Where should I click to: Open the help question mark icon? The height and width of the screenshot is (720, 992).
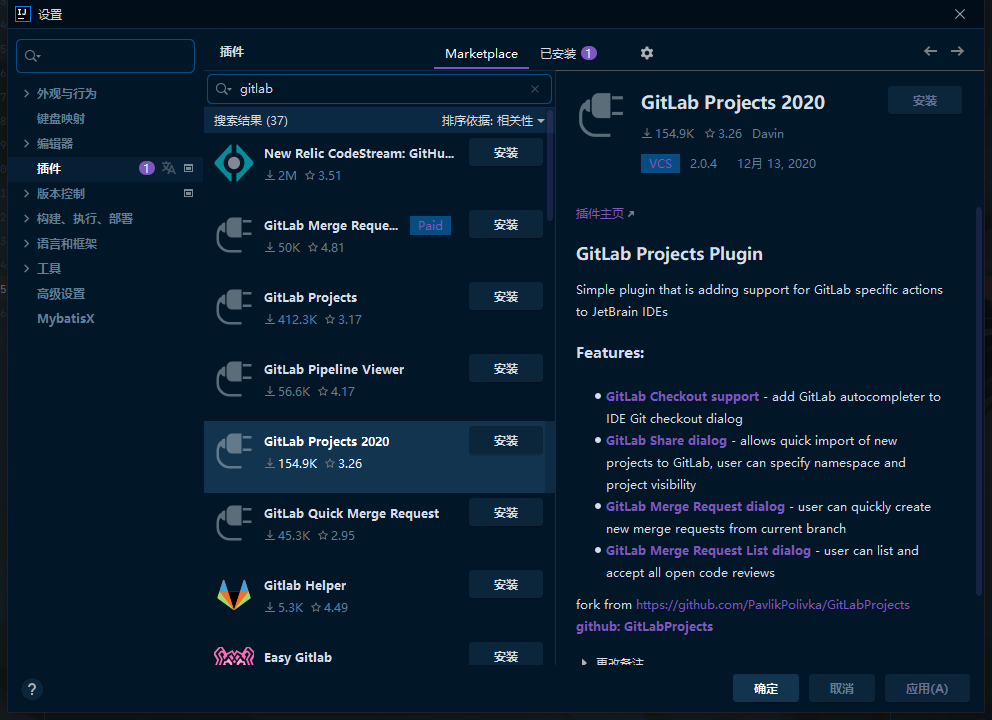pyautogui.click(x=32, y=689)
